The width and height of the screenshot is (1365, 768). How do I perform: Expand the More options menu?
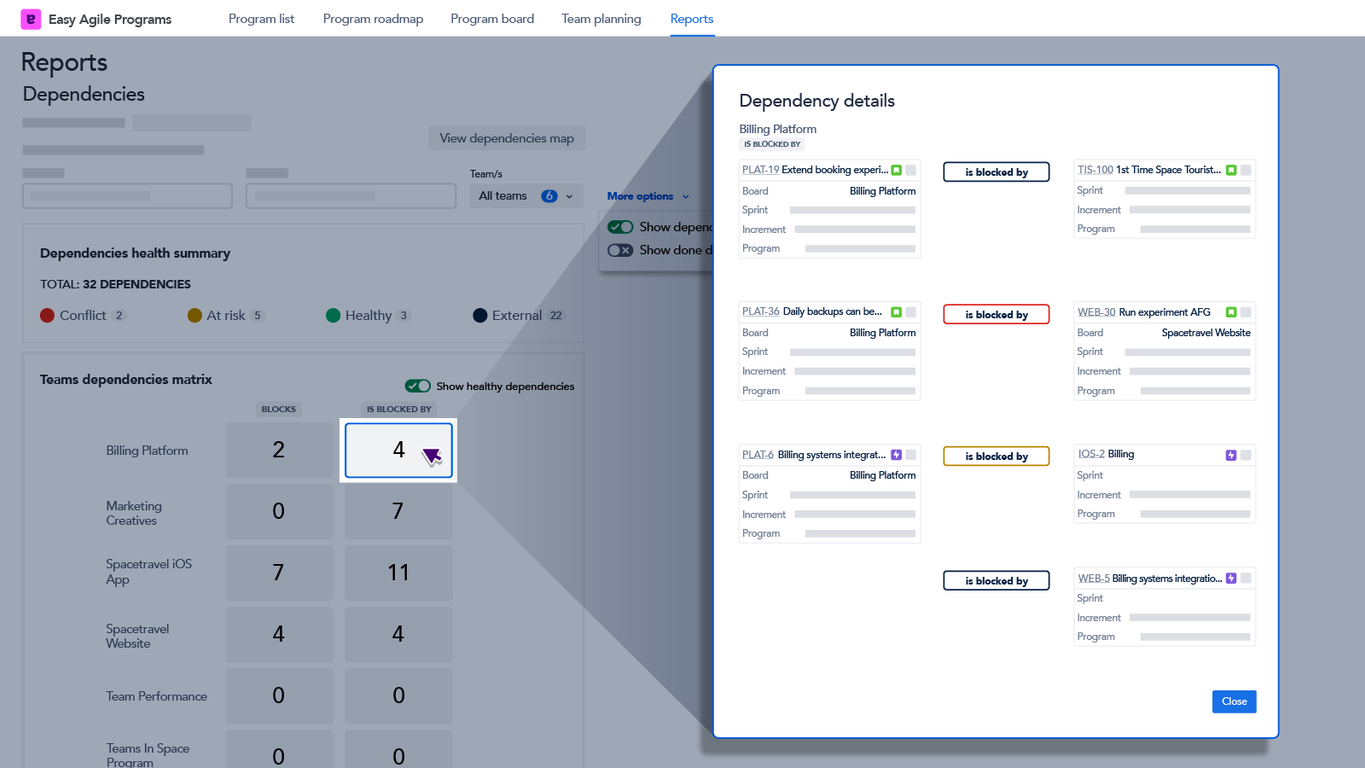tap(647, 195)
